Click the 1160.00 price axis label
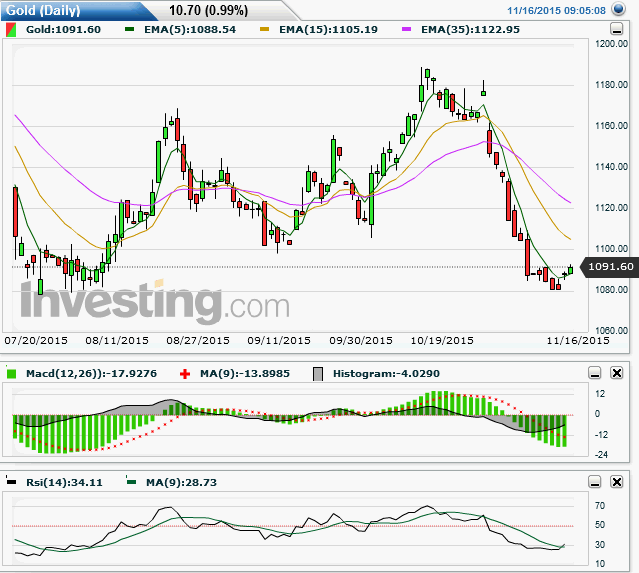The height and width of the screenshot is (573, 639). click(x=611, y=126)
